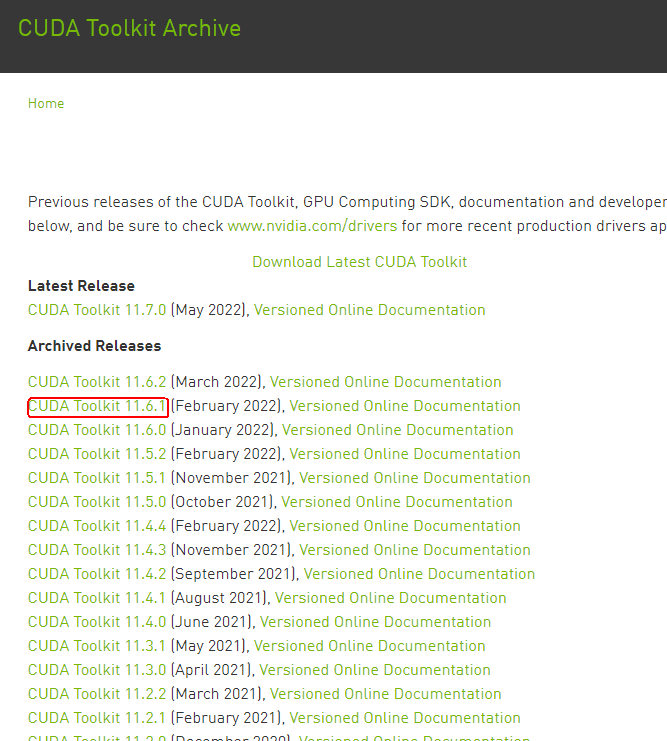Click the (September 2021) date text
Viewport: 667px width, 741px height.
tap(233, 574)
